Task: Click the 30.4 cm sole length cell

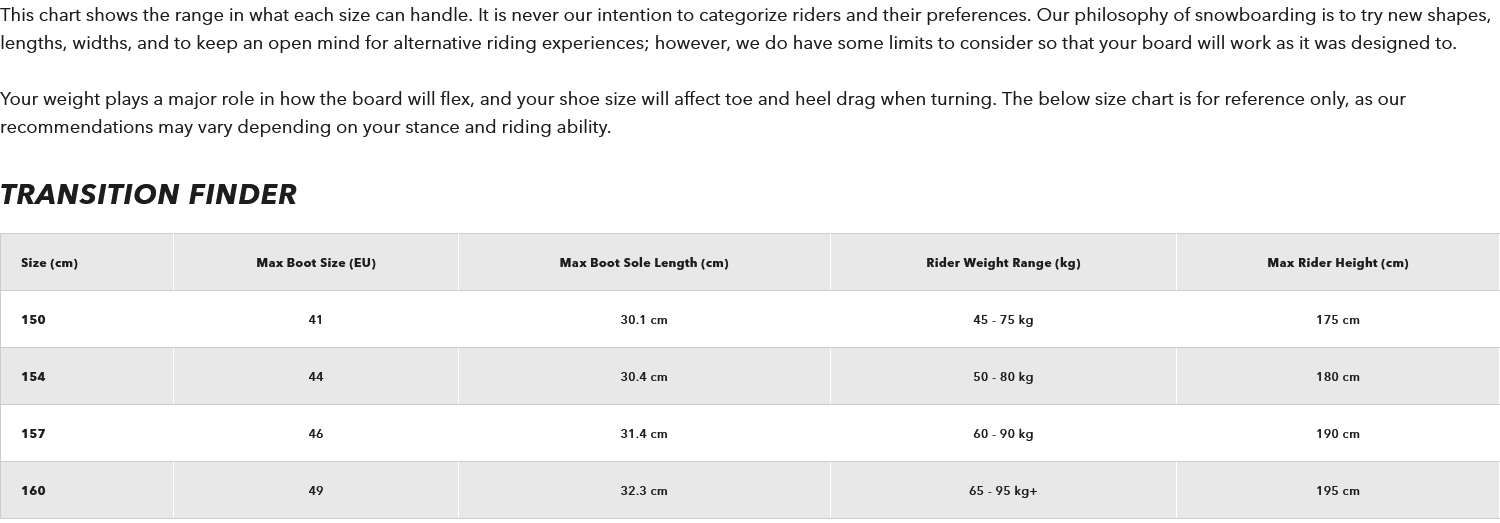Action: tap(644, 377)
